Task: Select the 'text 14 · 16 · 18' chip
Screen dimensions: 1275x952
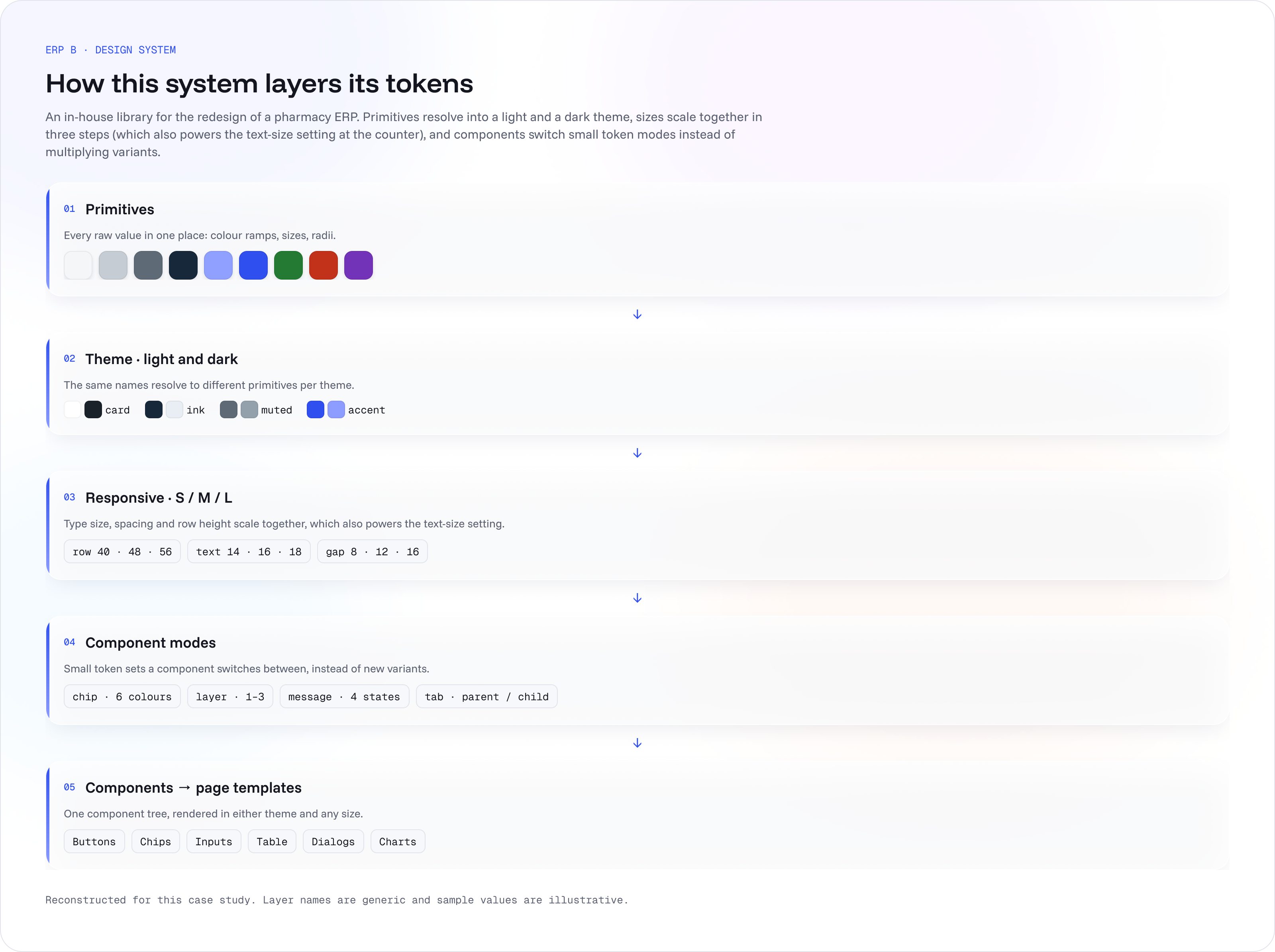Action: (x=249, y=552)
